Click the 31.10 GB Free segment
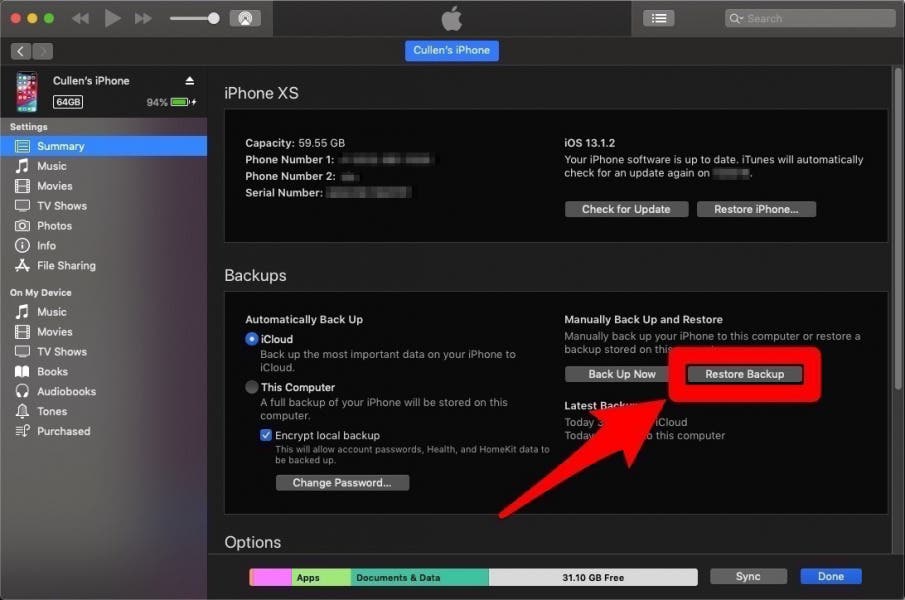905x600 pixels. click(593, 578)
